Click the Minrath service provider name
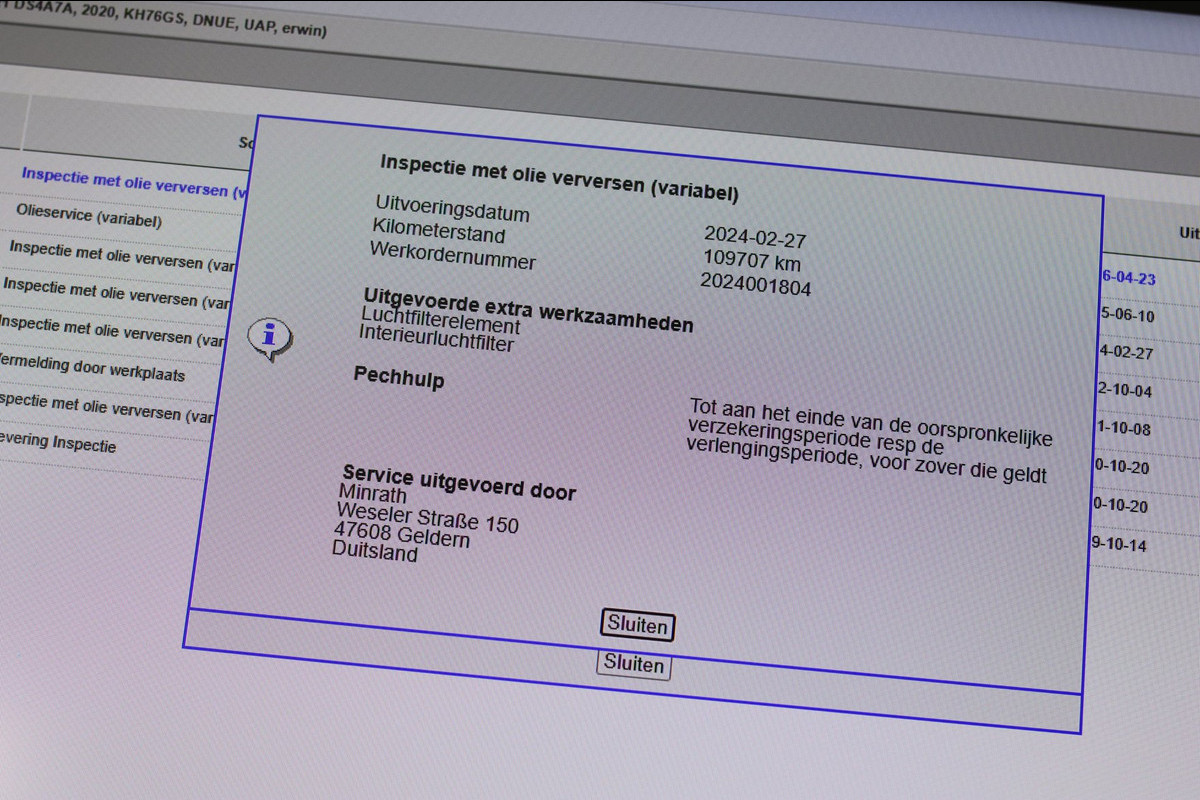This screenshot has height=800, width=1200. point(373,494)
